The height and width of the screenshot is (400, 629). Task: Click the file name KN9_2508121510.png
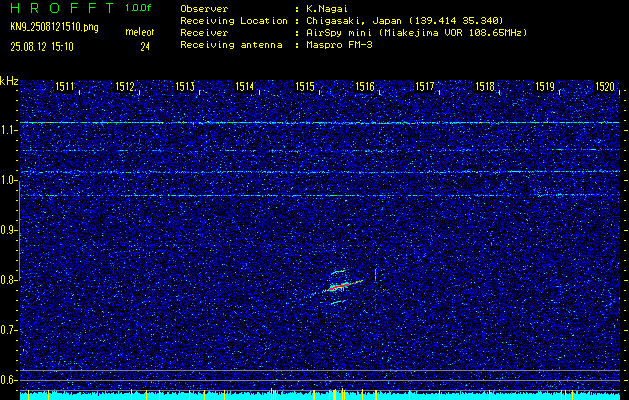pyautogui.click(x=54, y=27)
